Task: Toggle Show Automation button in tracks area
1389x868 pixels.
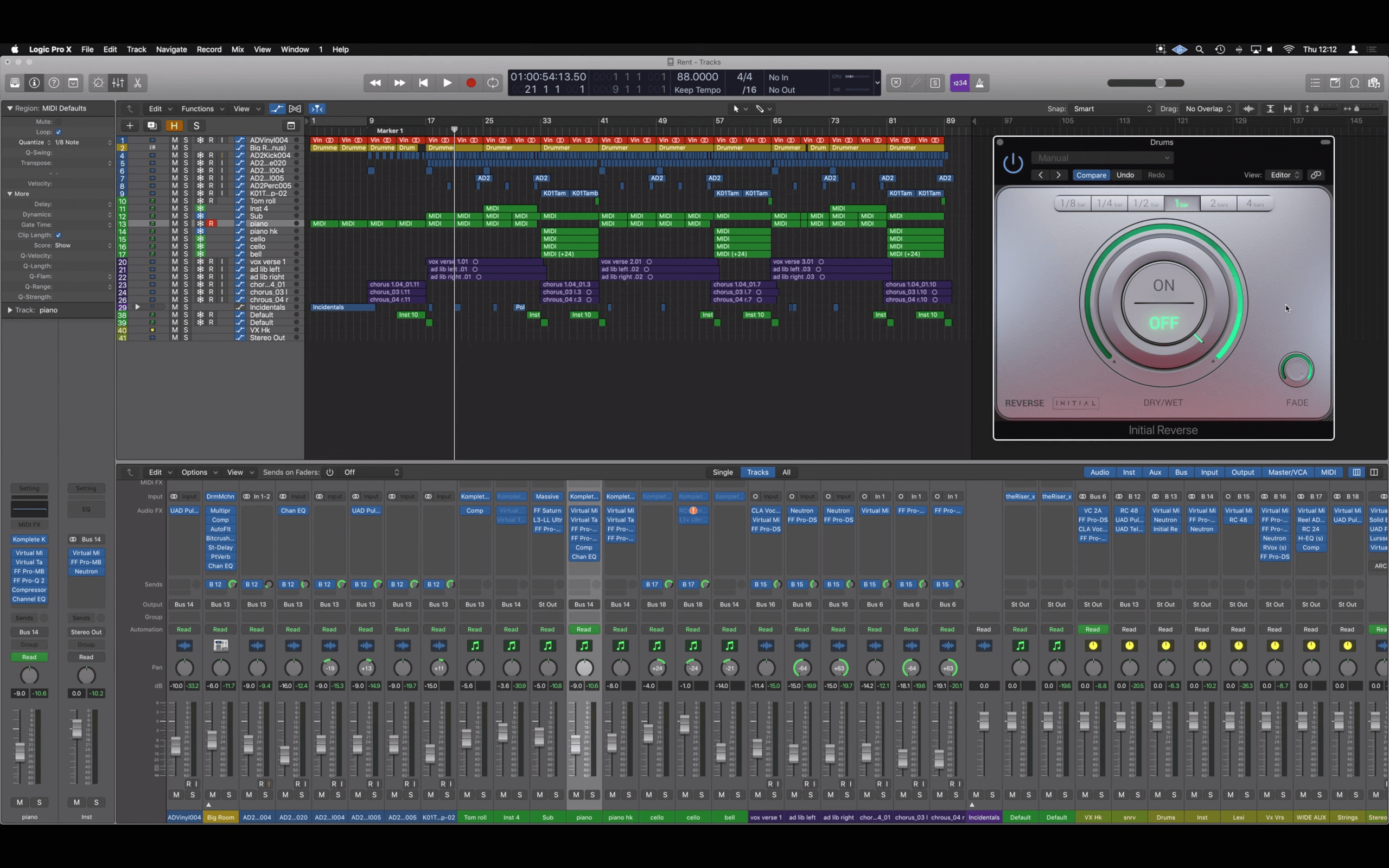Action: pyautogui.click(x=277, y=108)
